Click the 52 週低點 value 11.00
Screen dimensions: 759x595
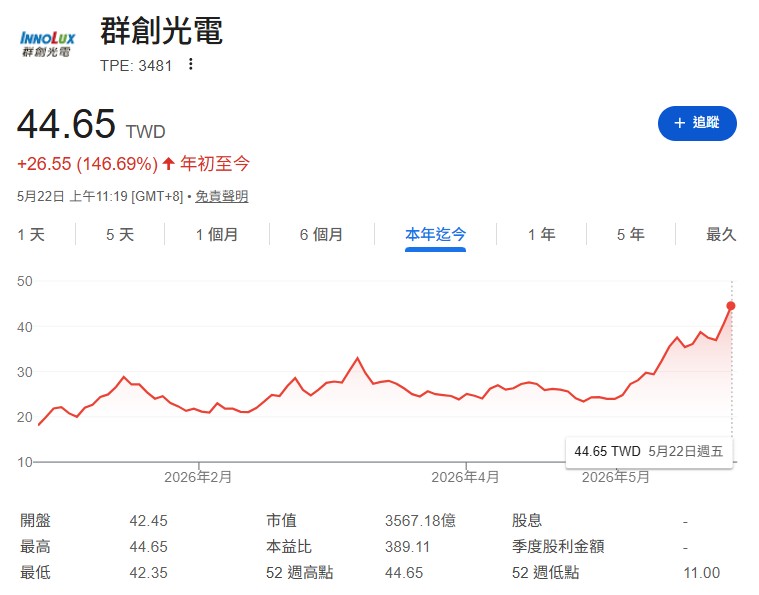tap(702, 573)
